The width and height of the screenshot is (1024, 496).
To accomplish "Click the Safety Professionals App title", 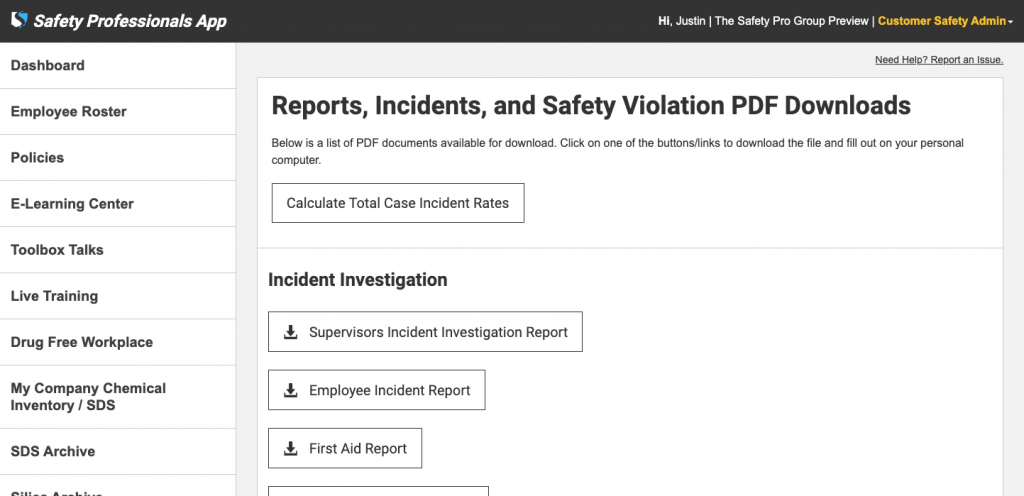I will pos(130,21).
